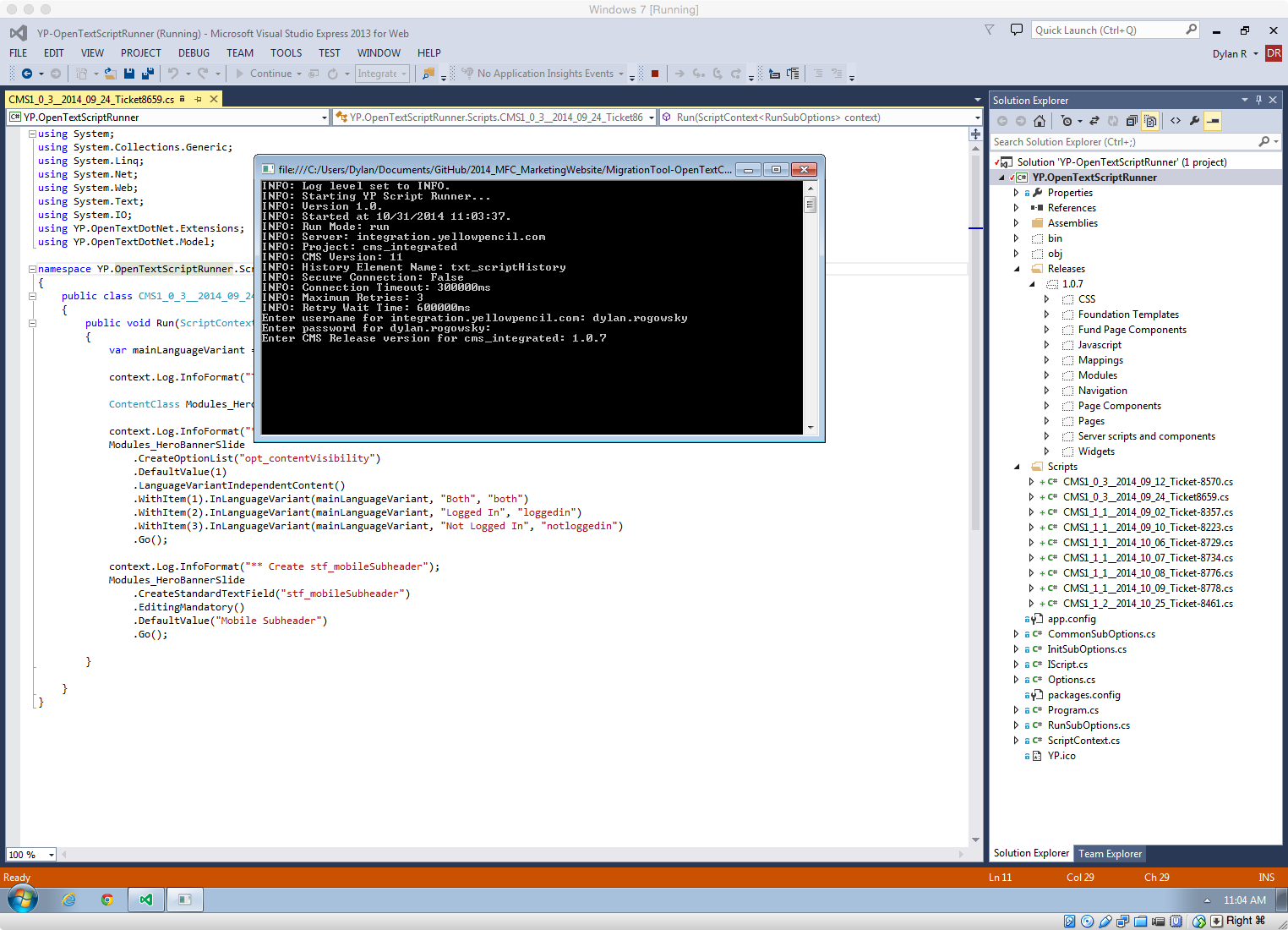Screen dimensions: 1288x930
Task: Click the Undo arrow icon
Action: (173, 74)
